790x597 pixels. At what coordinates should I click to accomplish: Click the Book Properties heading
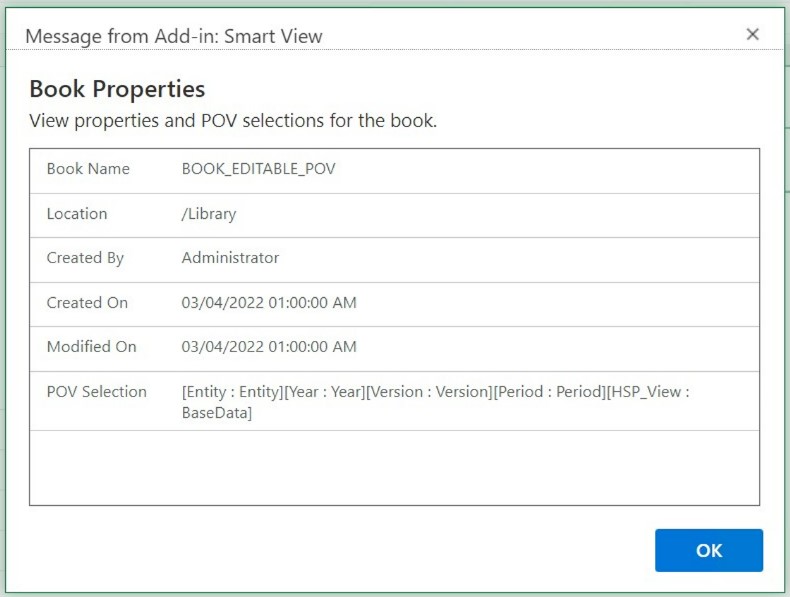[x=117, y=88]
